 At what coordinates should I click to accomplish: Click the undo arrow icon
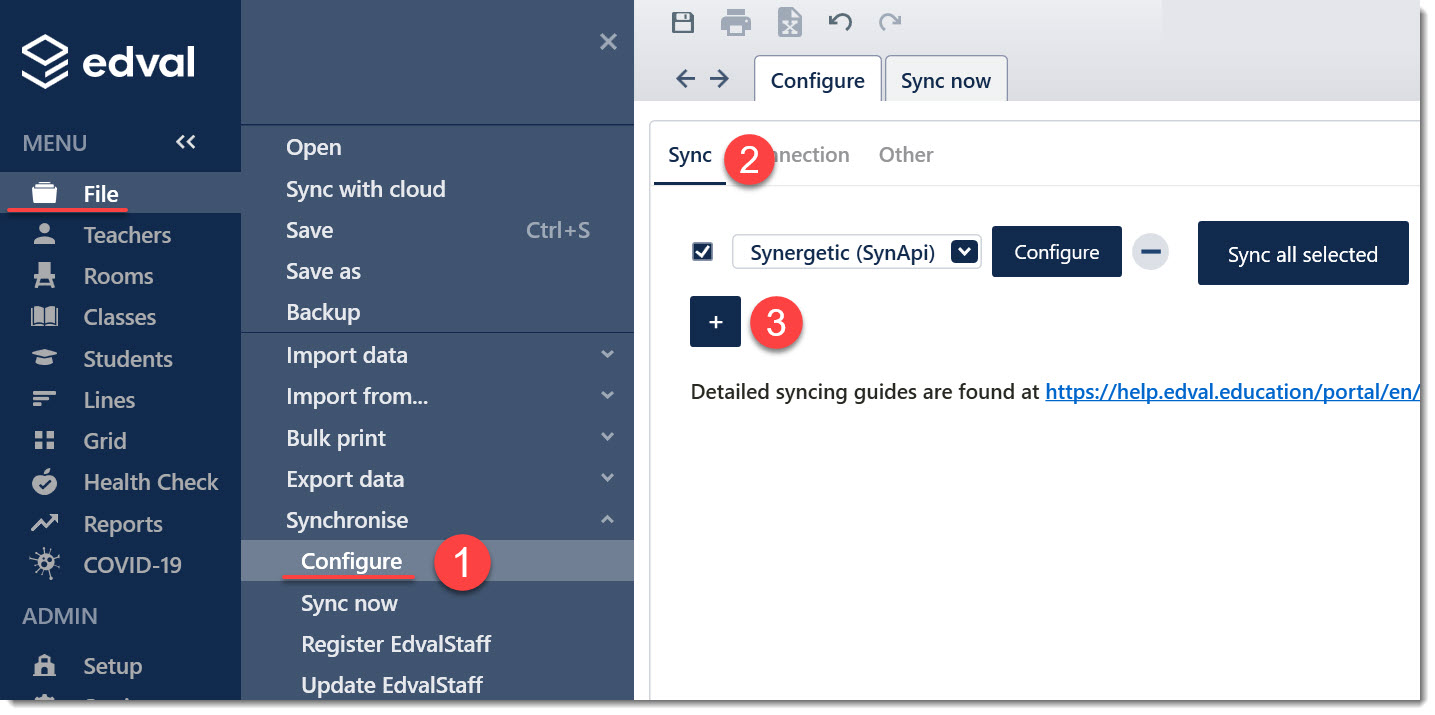840,21
